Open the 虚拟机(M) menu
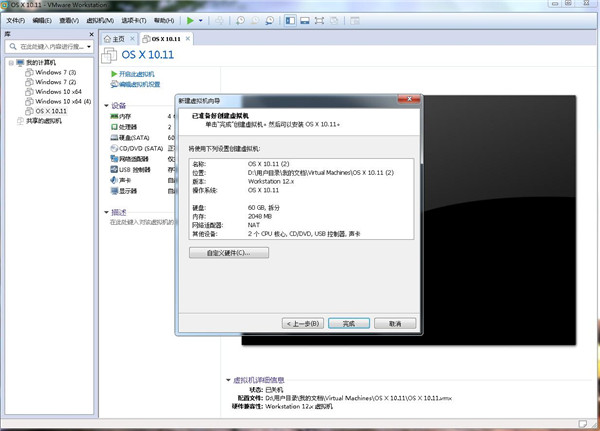Image resolution: width=600 pixels, height=431 pixels. tap(100, 21)
